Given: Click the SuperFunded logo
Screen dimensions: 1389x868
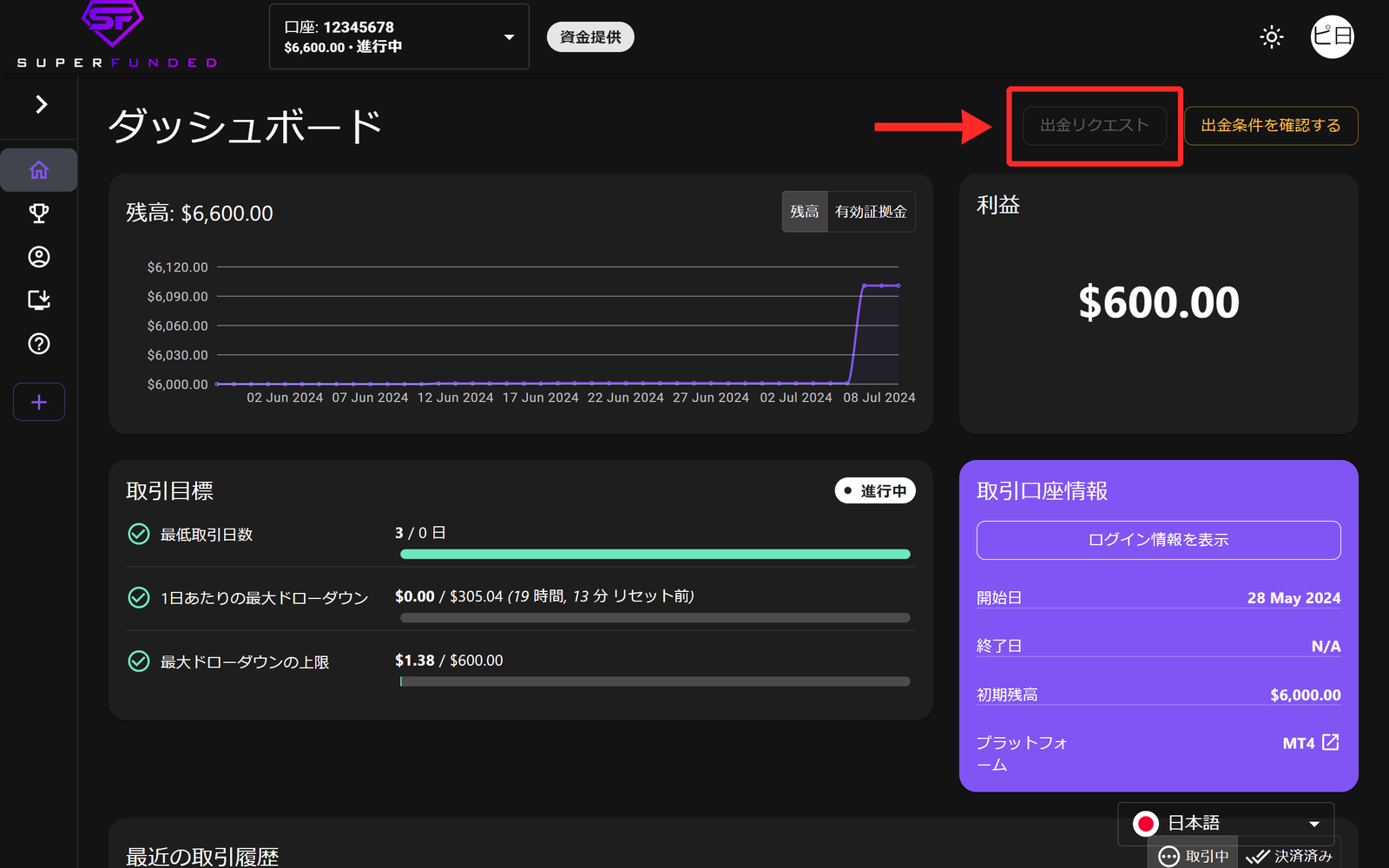Looking at the screenshot, I should click(116, 35).
